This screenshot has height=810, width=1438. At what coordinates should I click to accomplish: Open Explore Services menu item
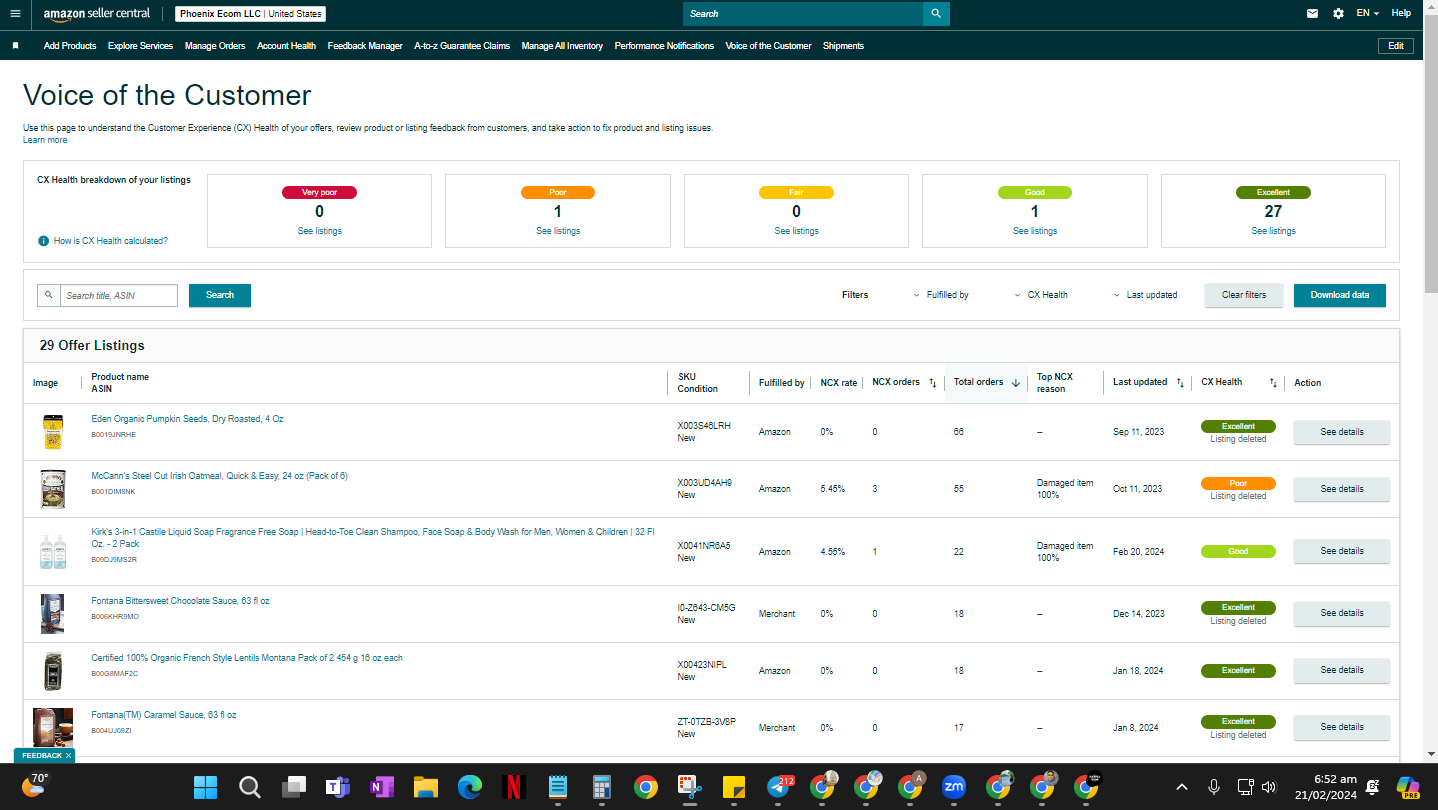pyautogui.click(x=140, y=46)
